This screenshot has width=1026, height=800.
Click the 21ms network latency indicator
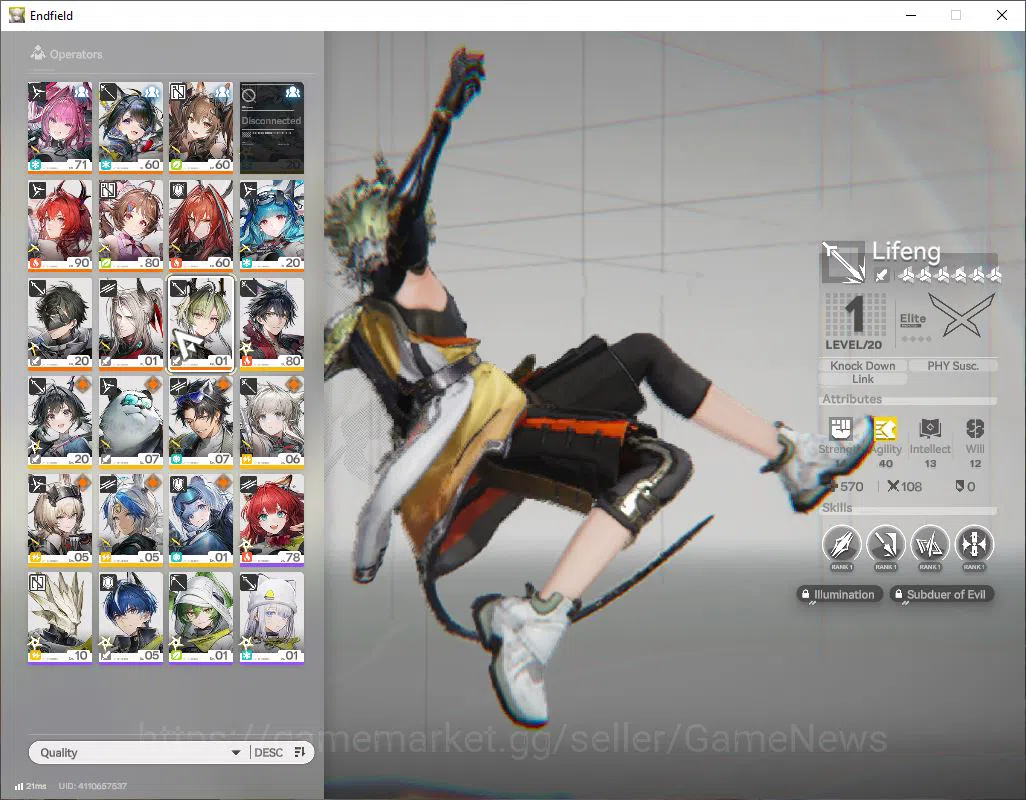[31, 786]
